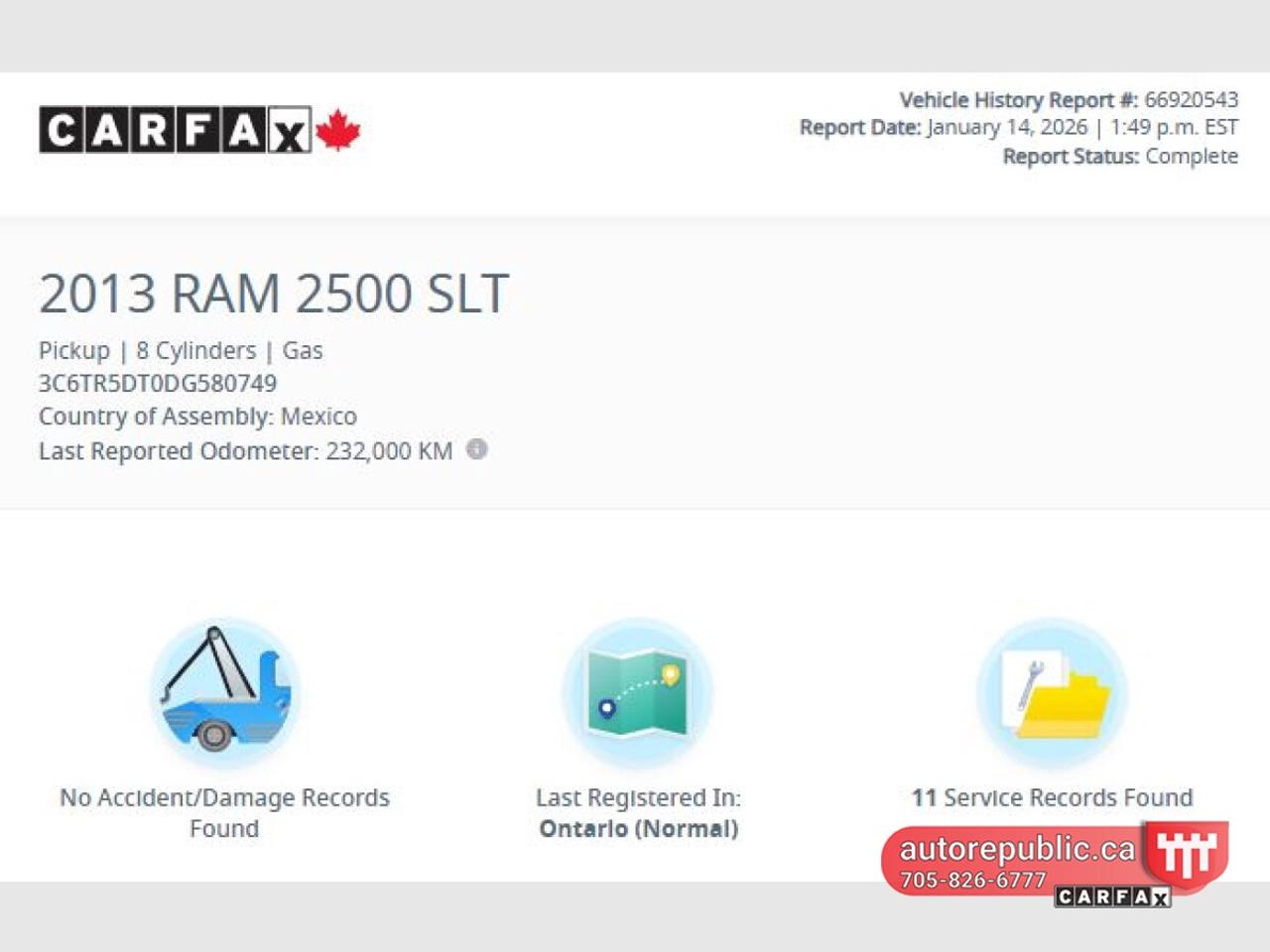
Task: Click the map registration icon
Action: (638, 692)
